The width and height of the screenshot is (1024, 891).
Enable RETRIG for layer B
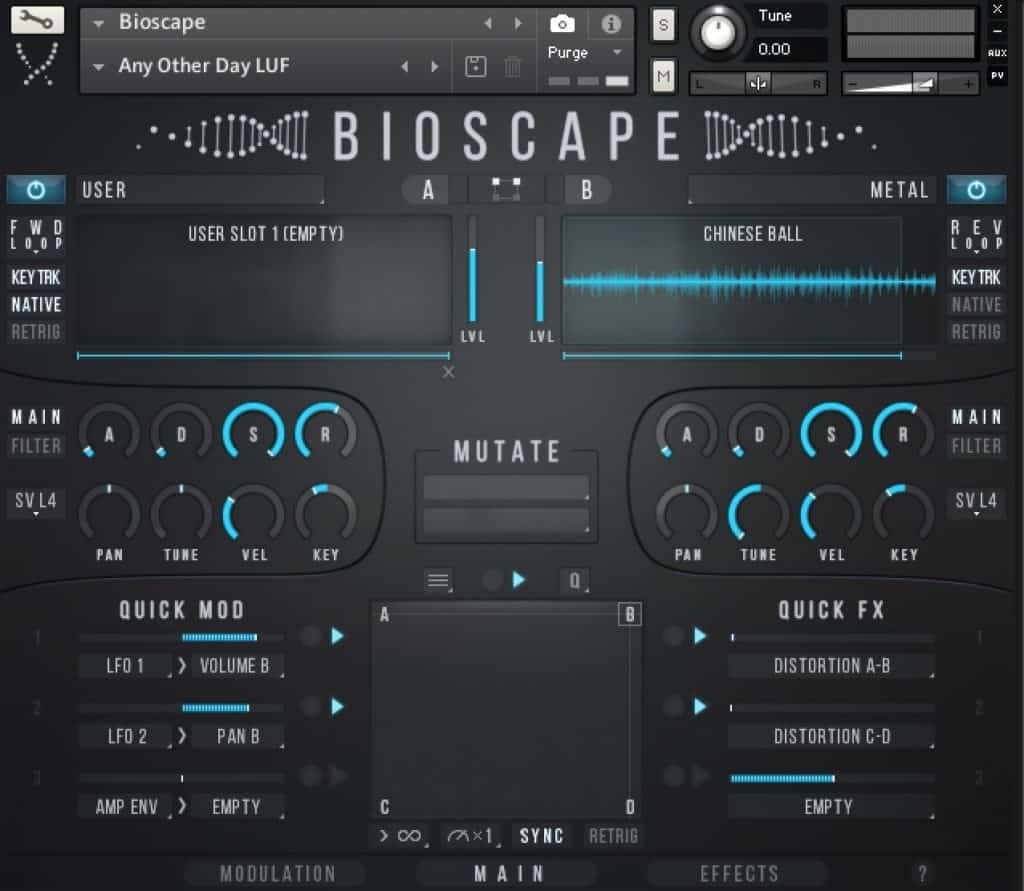tap(976, 332)
